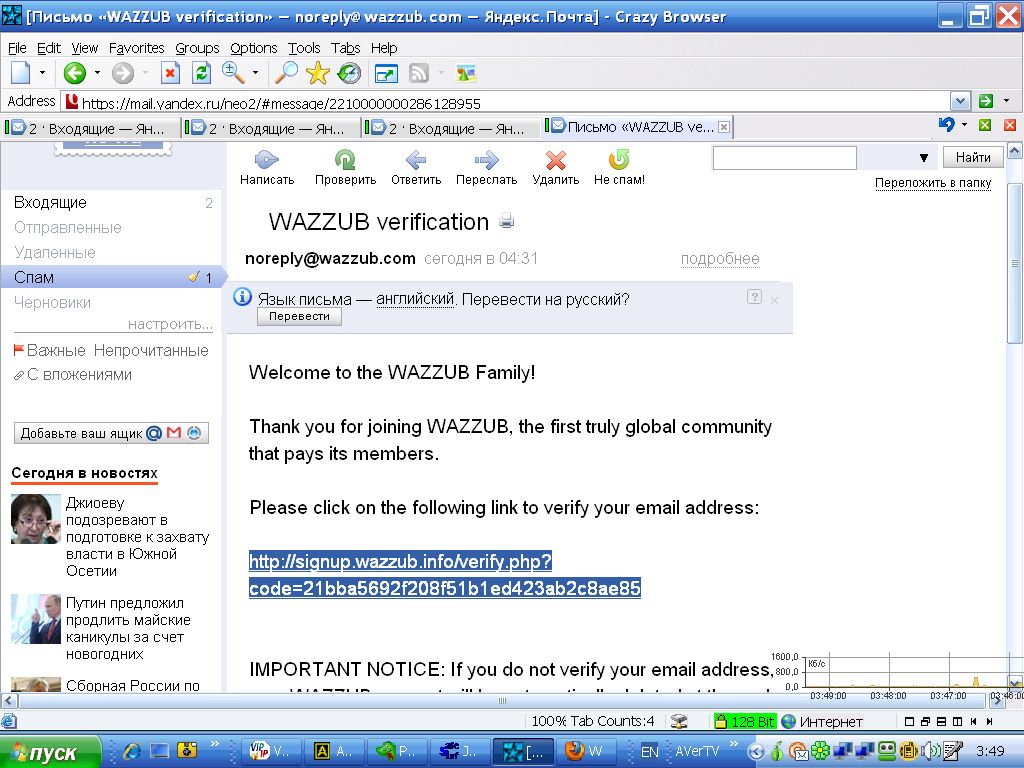Click Проверить to check new mail
The image size is (1024, 768).
coord(345,167)
